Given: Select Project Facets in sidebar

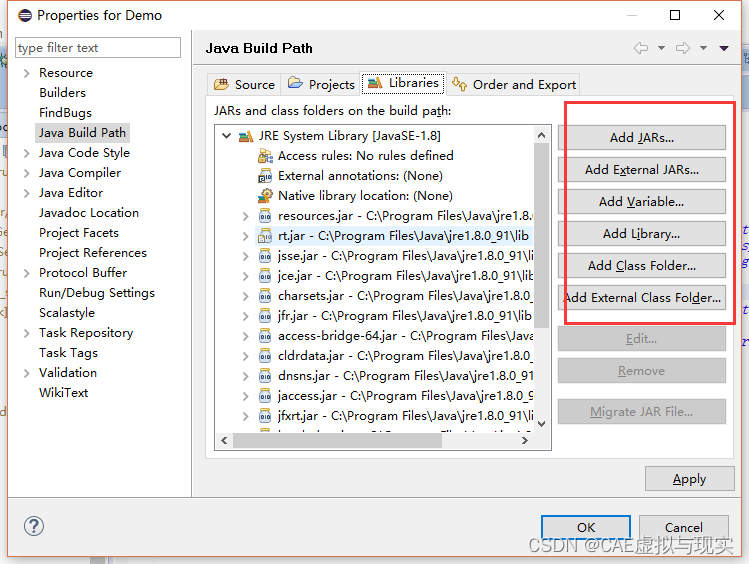Looking at the screenshot, I should coord(79,233).
